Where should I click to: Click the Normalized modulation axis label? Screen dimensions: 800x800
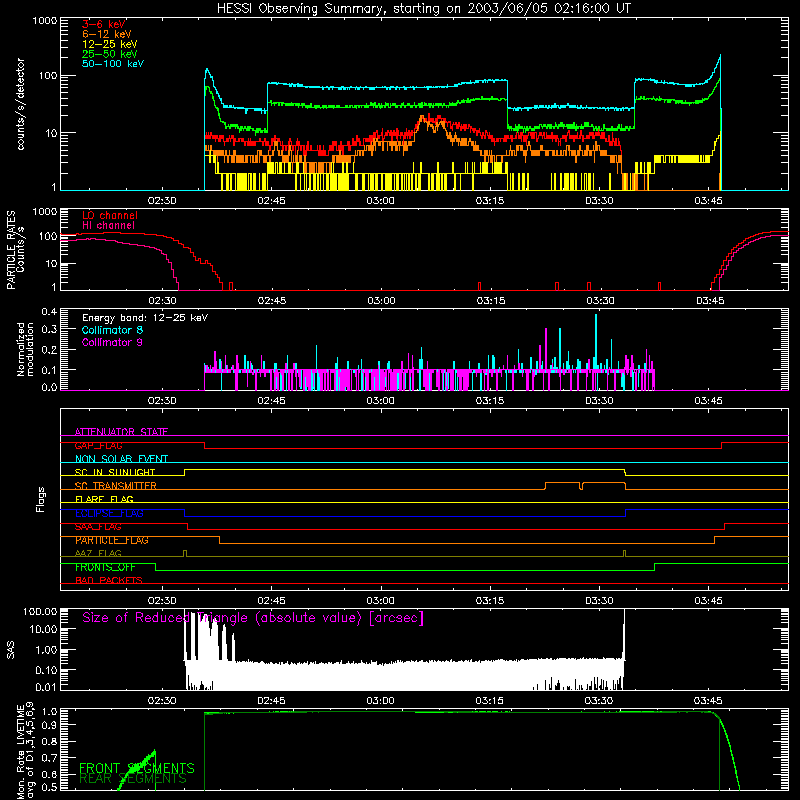click(26, 349)
